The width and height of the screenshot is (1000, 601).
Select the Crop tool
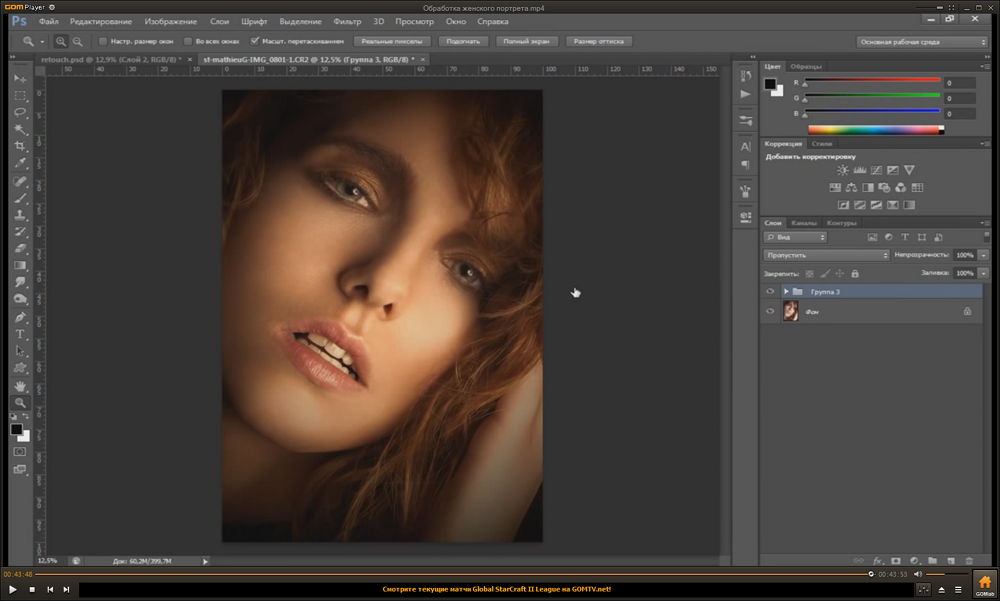pyautogui.click(x=20, y=146)
